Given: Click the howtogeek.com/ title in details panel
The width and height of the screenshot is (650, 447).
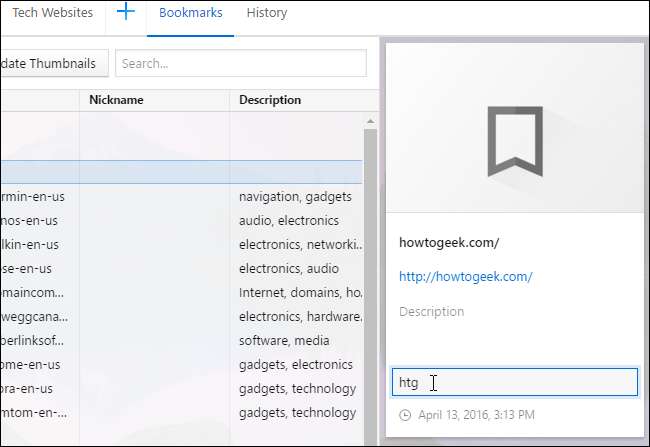Looking at the screenshot, I should click(449, 242).
